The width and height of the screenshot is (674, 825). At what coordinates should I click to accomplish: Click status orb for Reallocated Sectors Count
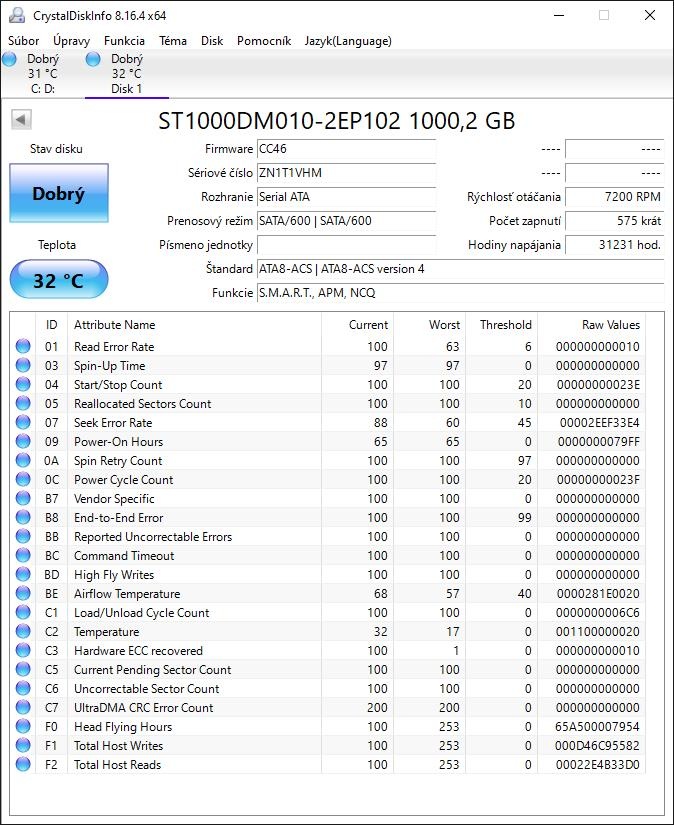(x=23, y=403)
